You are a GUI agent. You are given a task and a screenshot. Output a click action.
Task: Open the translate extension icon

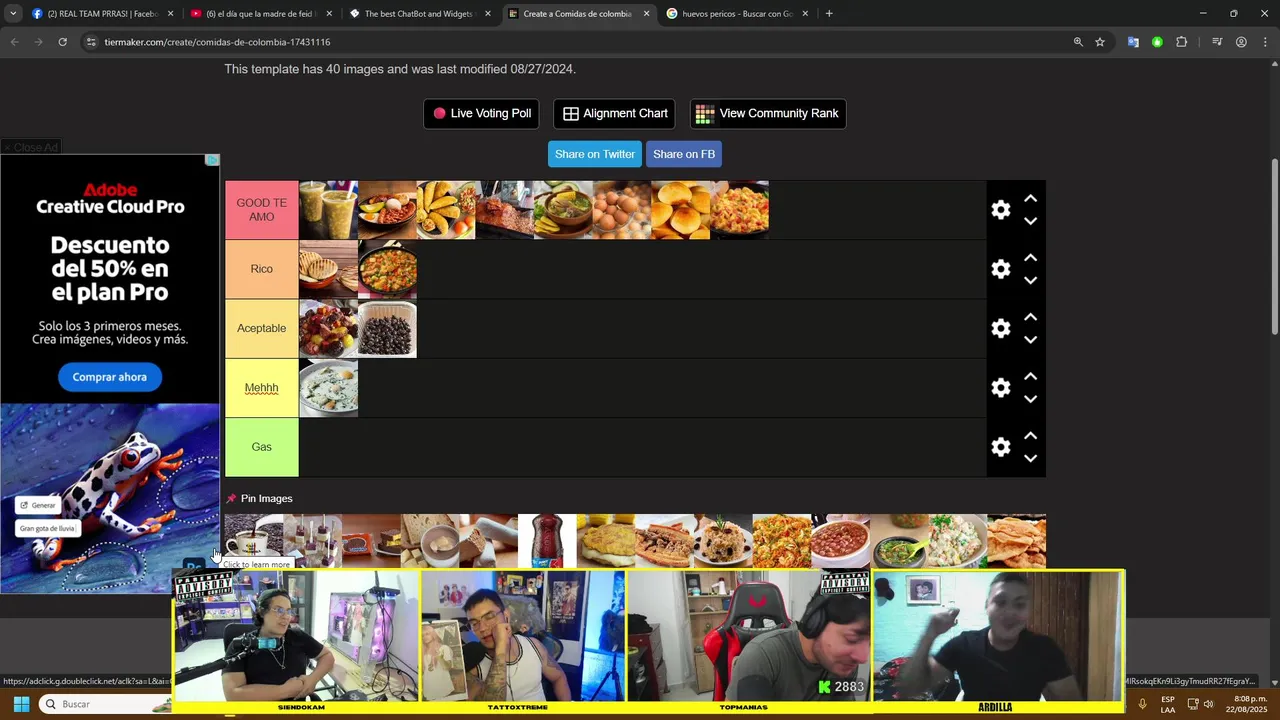(x=1133, y=42)
